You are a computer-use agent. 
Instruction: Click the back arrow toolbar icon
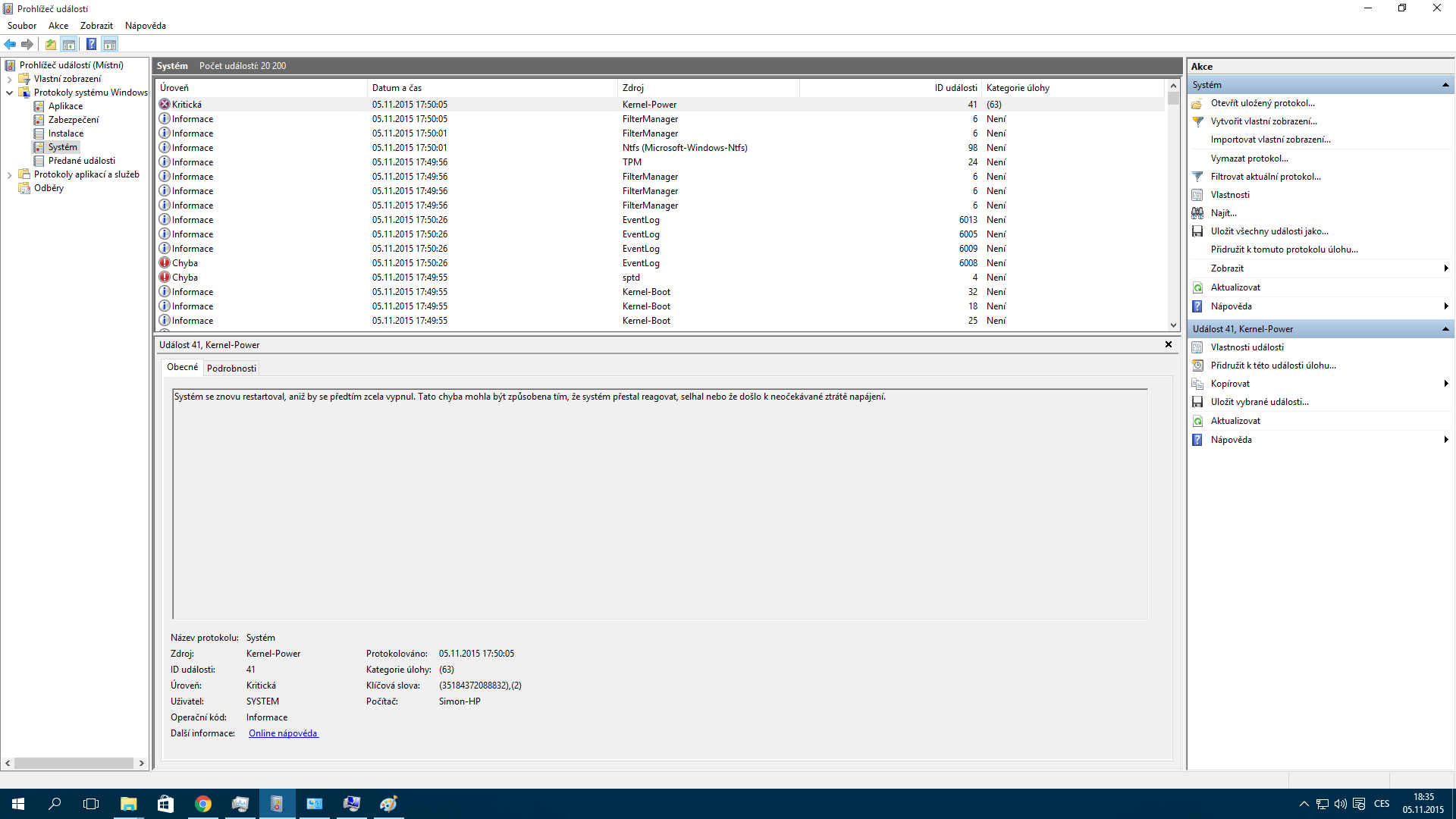click(x=10, y=44)
